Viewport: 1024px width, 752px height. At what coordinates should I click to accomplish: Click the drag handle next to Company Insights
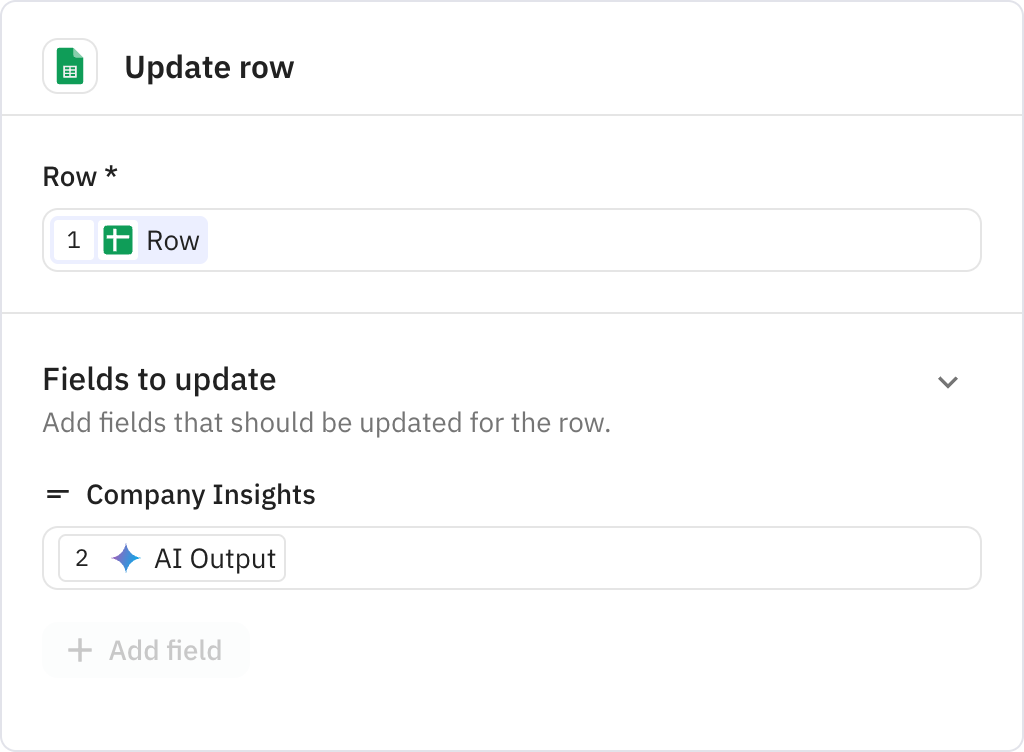pyautogui.click(x=57, y=494)
